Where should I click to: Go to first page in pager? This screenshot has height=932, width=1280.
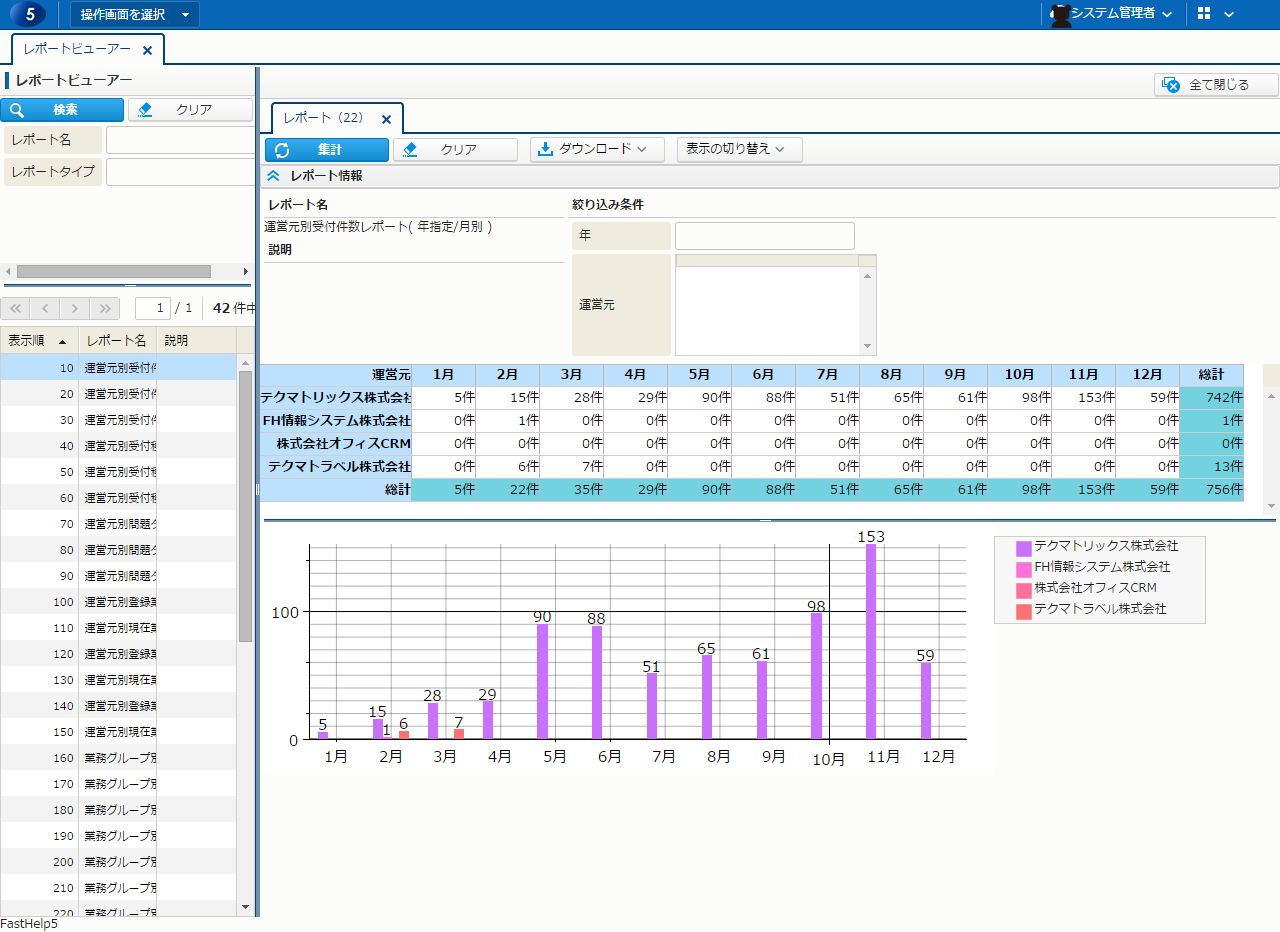pos(15,308)
